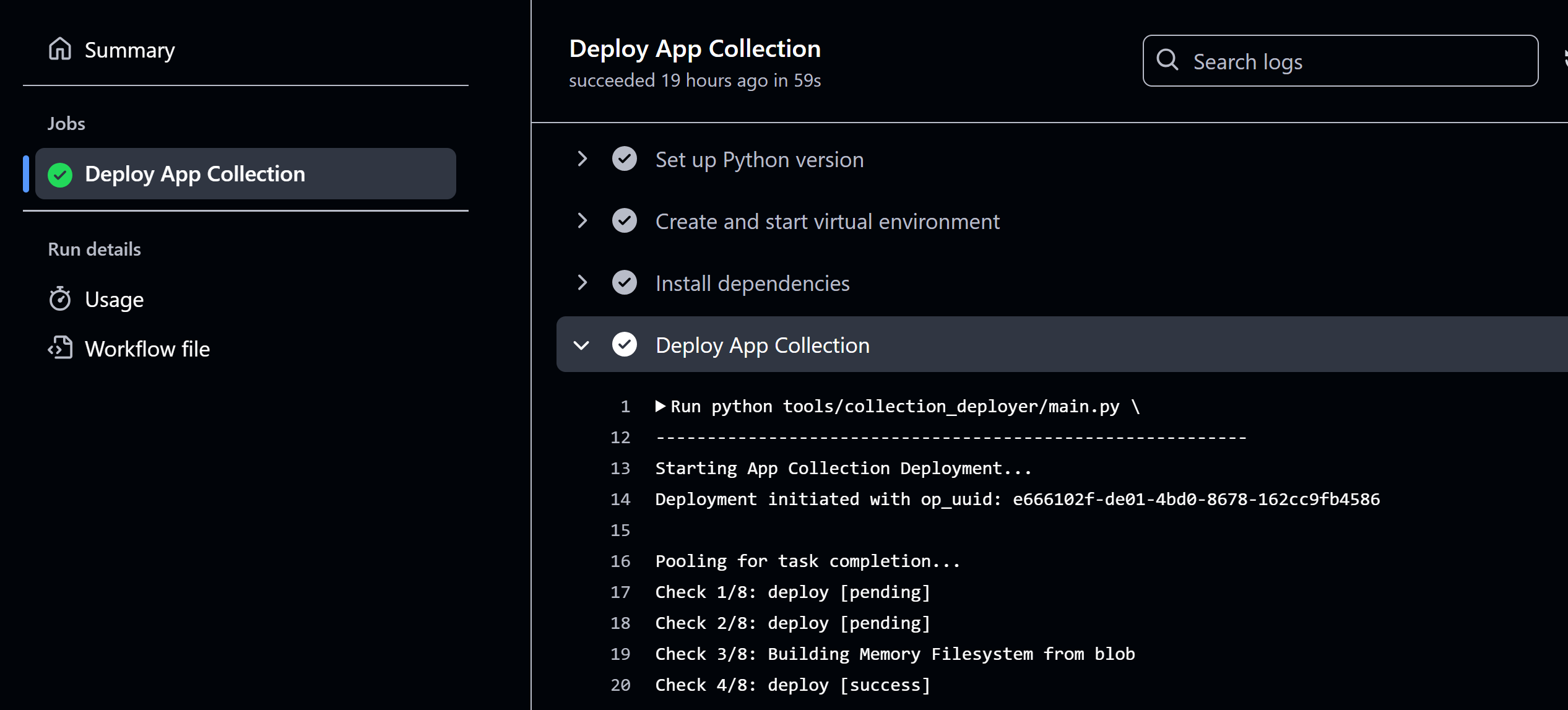Click the checkmark icon beside Set up Python version
Image resolution: width=1568 pixels, height=710 pixels.
point(624,159)
